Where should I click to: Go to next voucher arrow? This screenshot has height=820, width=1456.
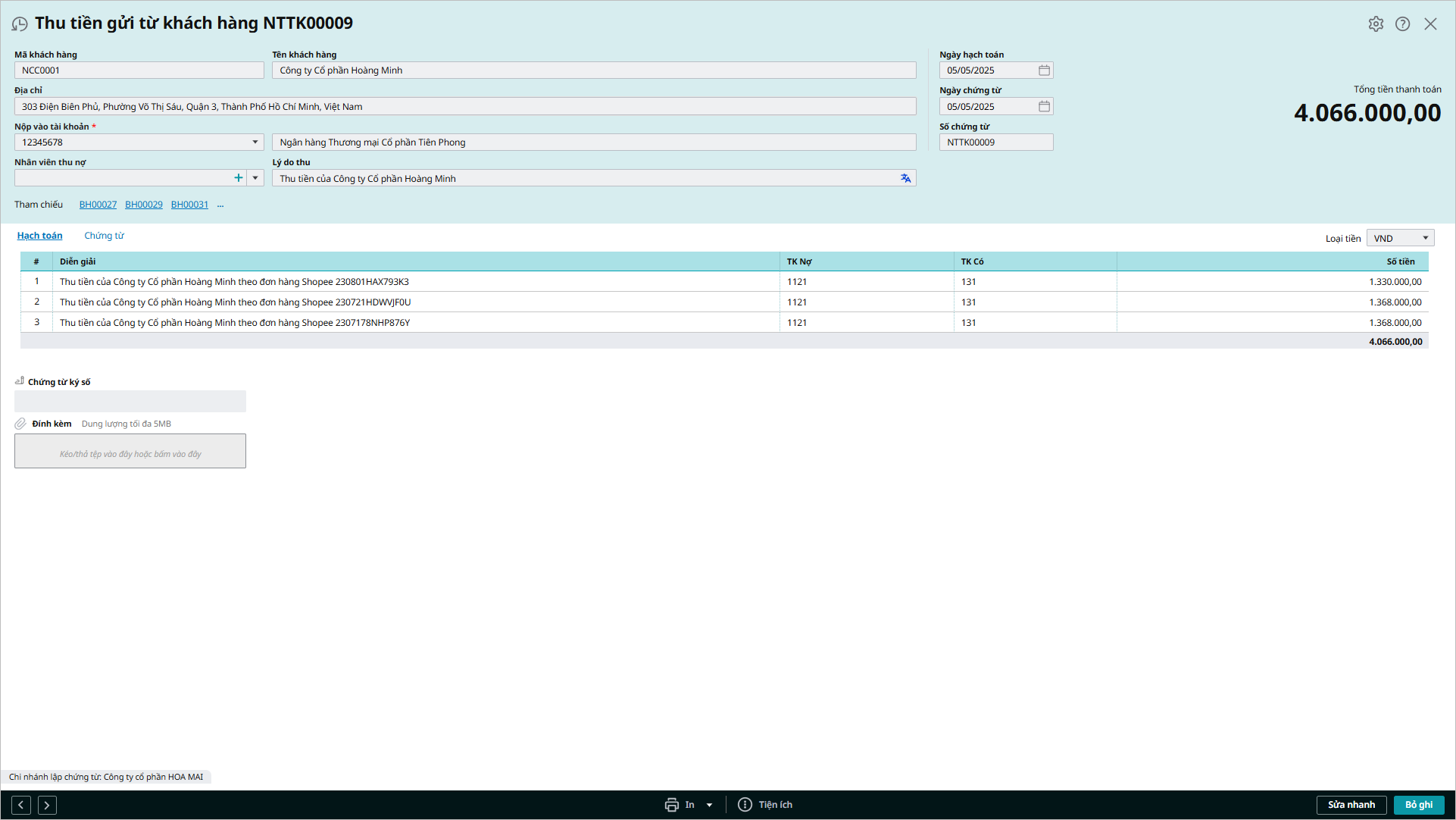(x=47, y=805)
